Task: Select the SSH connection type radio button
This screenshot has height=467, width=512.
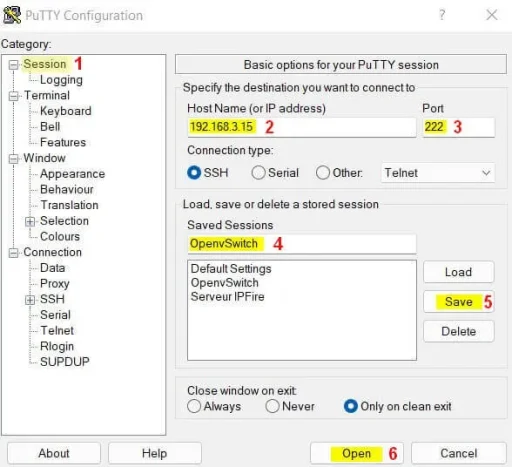Action: point(194,173)
